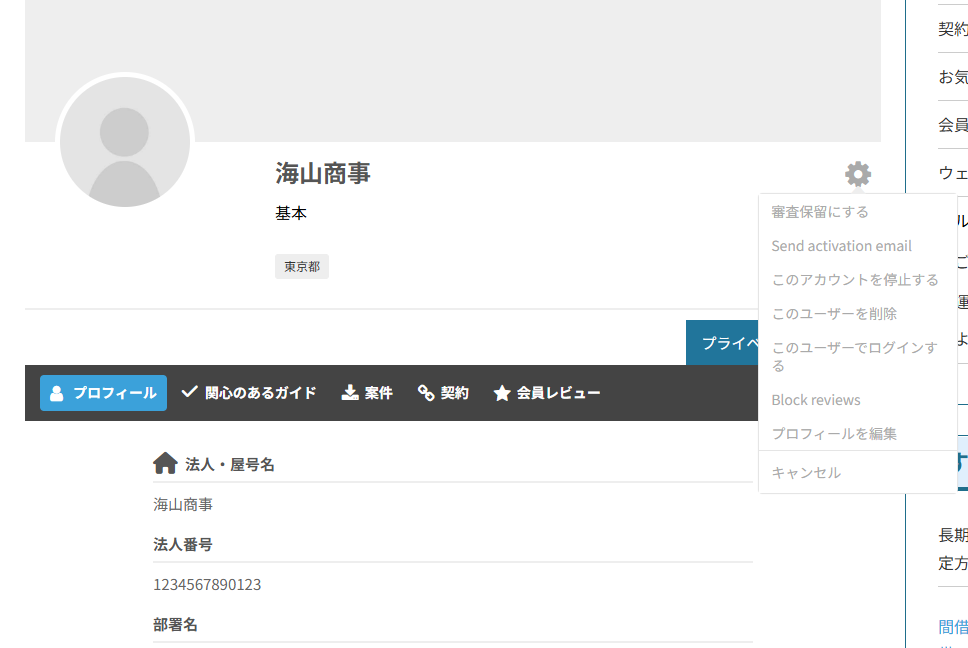
Task: Click the house icon beside 法人・屋号名
Action: (165, 464)
